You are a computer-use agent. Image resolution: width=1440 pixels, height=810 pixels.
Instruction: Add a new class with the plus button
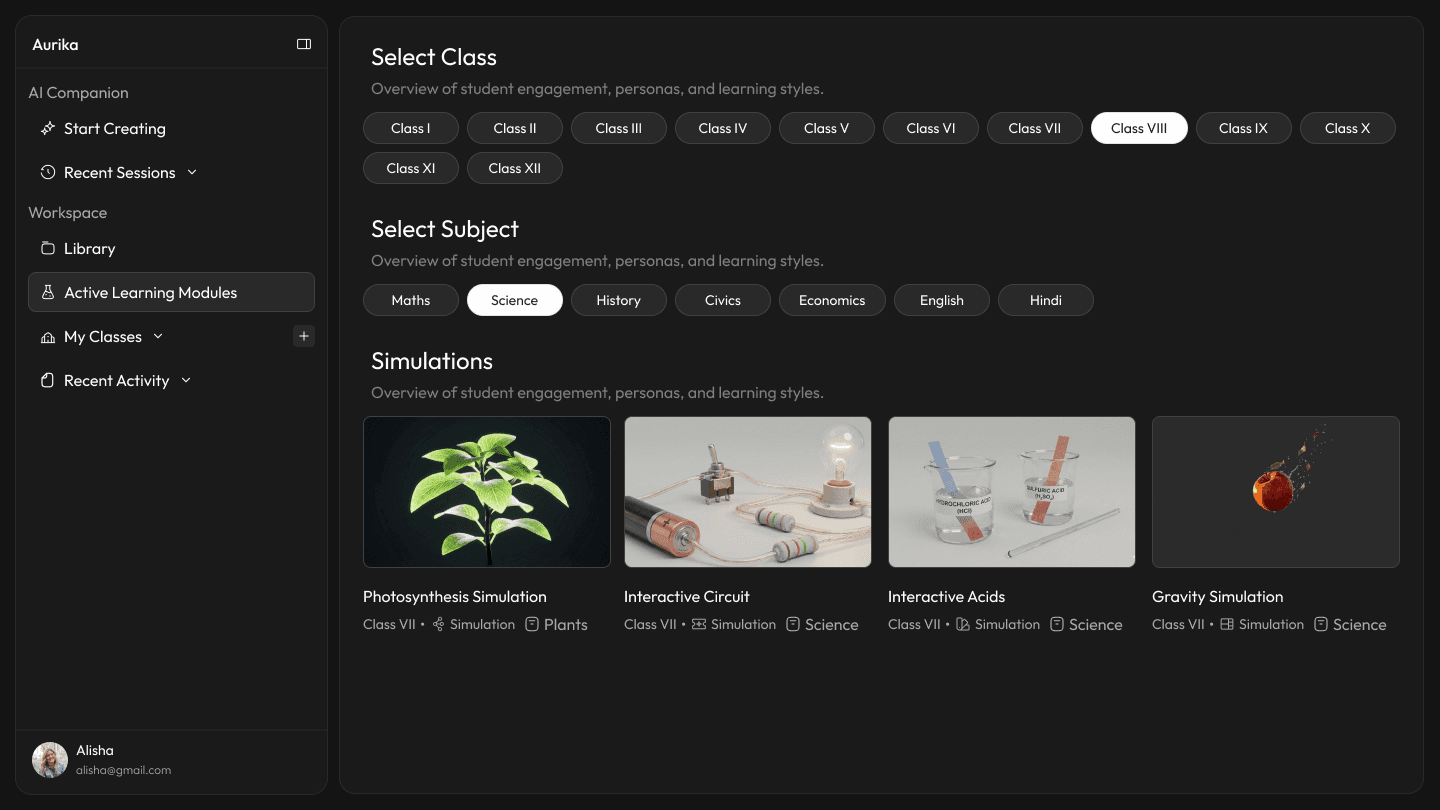303,336
